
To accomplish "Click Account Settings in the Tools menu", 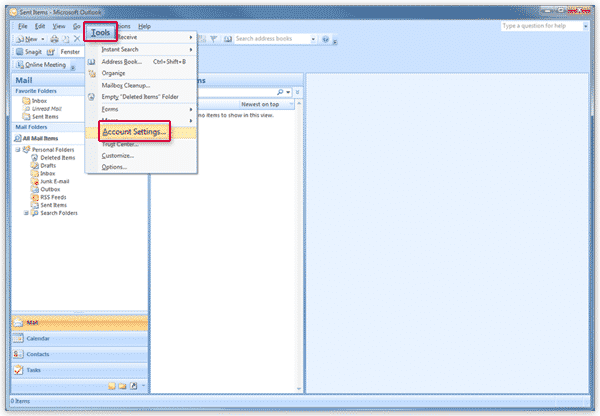I will (x=135, y=132).
